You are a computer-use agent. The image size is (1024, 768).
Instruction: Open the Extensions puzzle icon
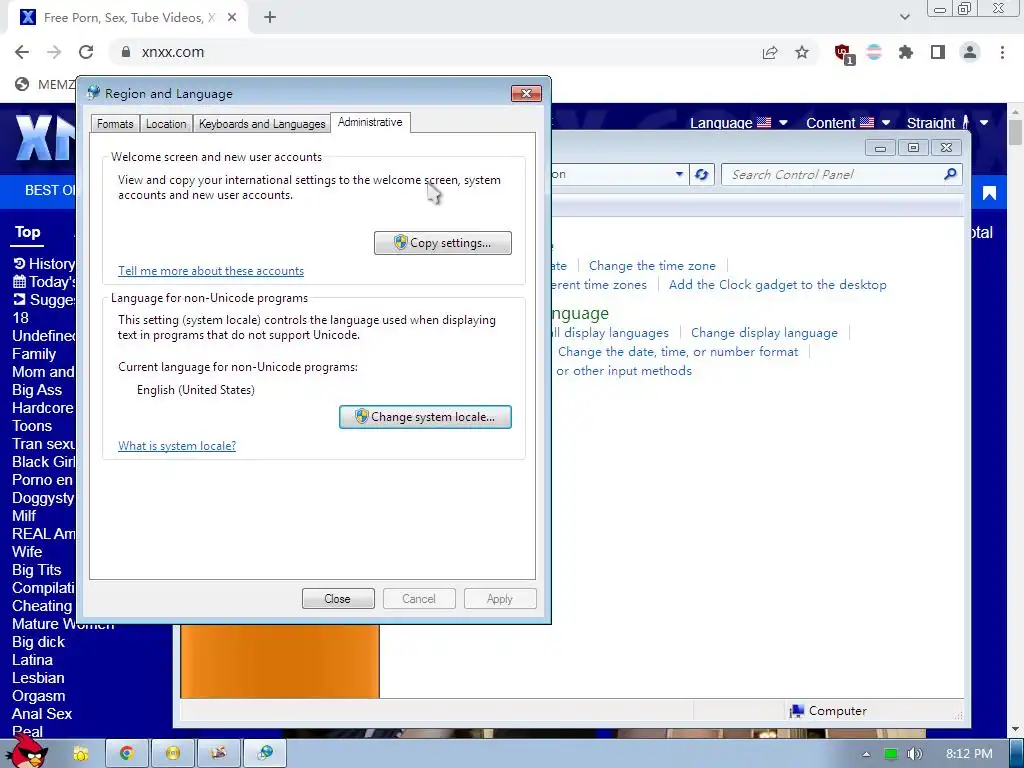(x=906, y=52)
